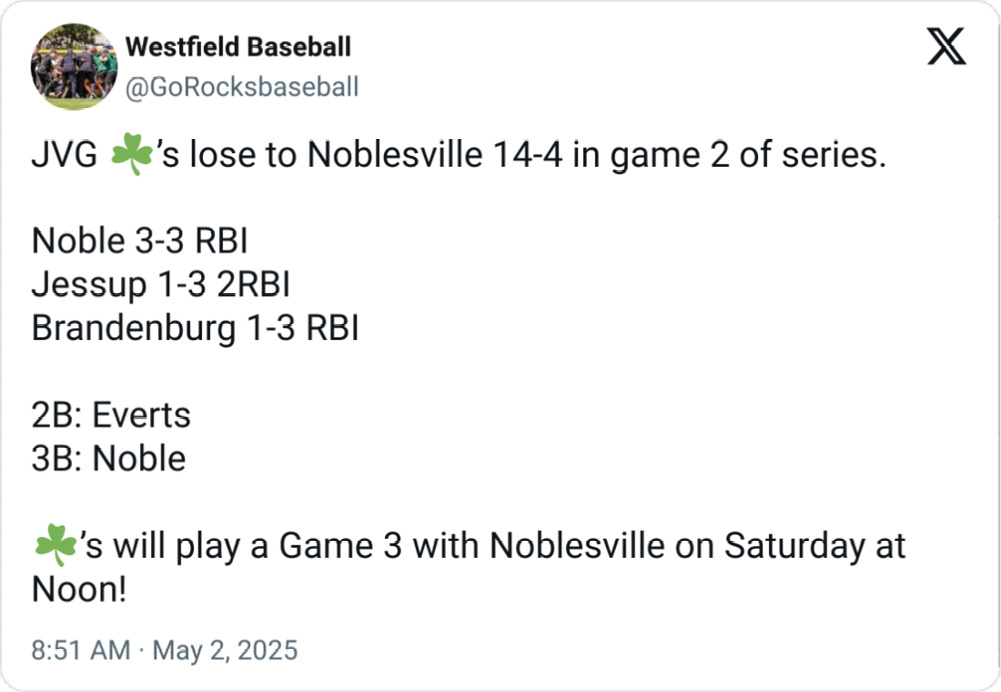Click the '2B: Everts' line
The image size is (1001, 692).
click(x=111, y=415)
